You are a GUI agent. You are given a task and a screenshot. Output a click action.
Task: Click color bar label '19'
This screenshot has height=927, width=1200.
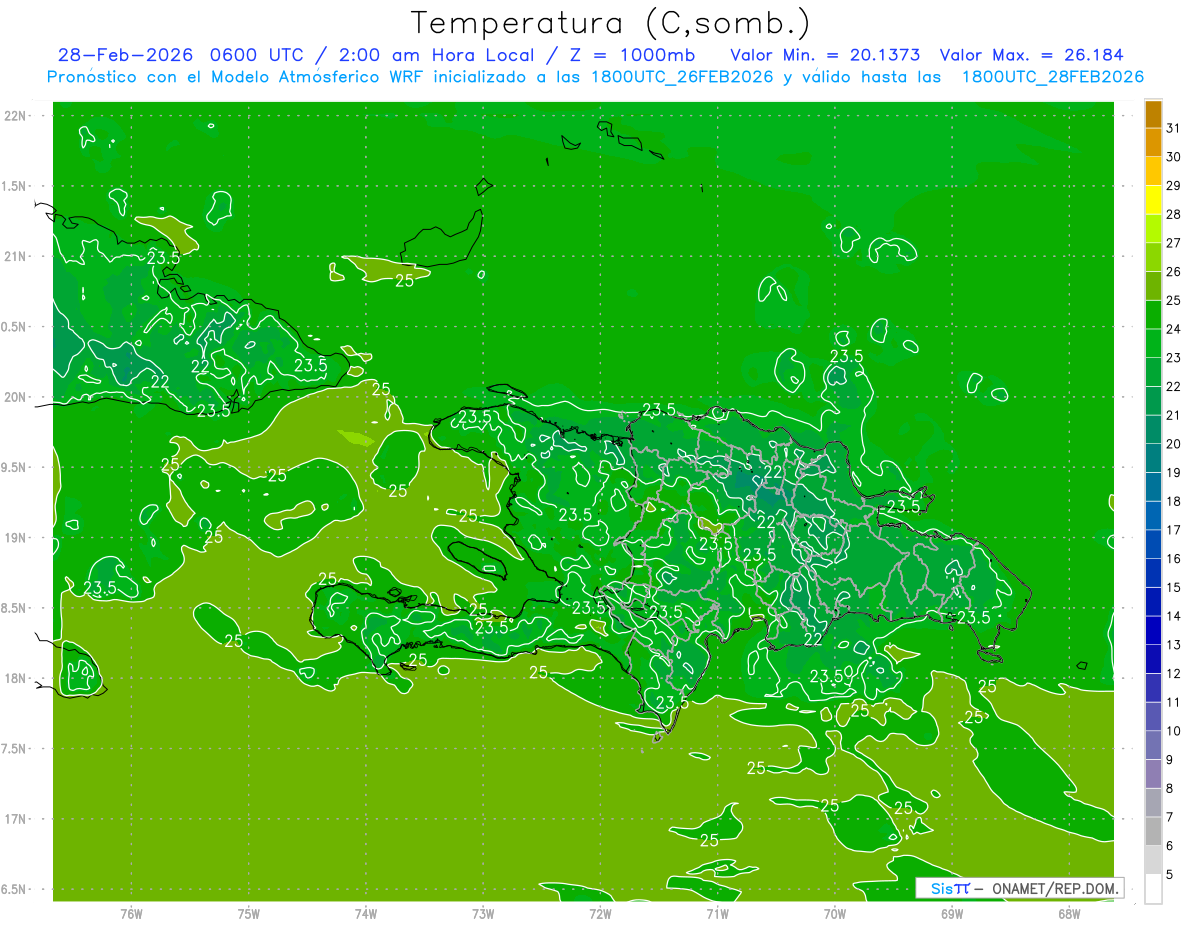[1174, 473]
